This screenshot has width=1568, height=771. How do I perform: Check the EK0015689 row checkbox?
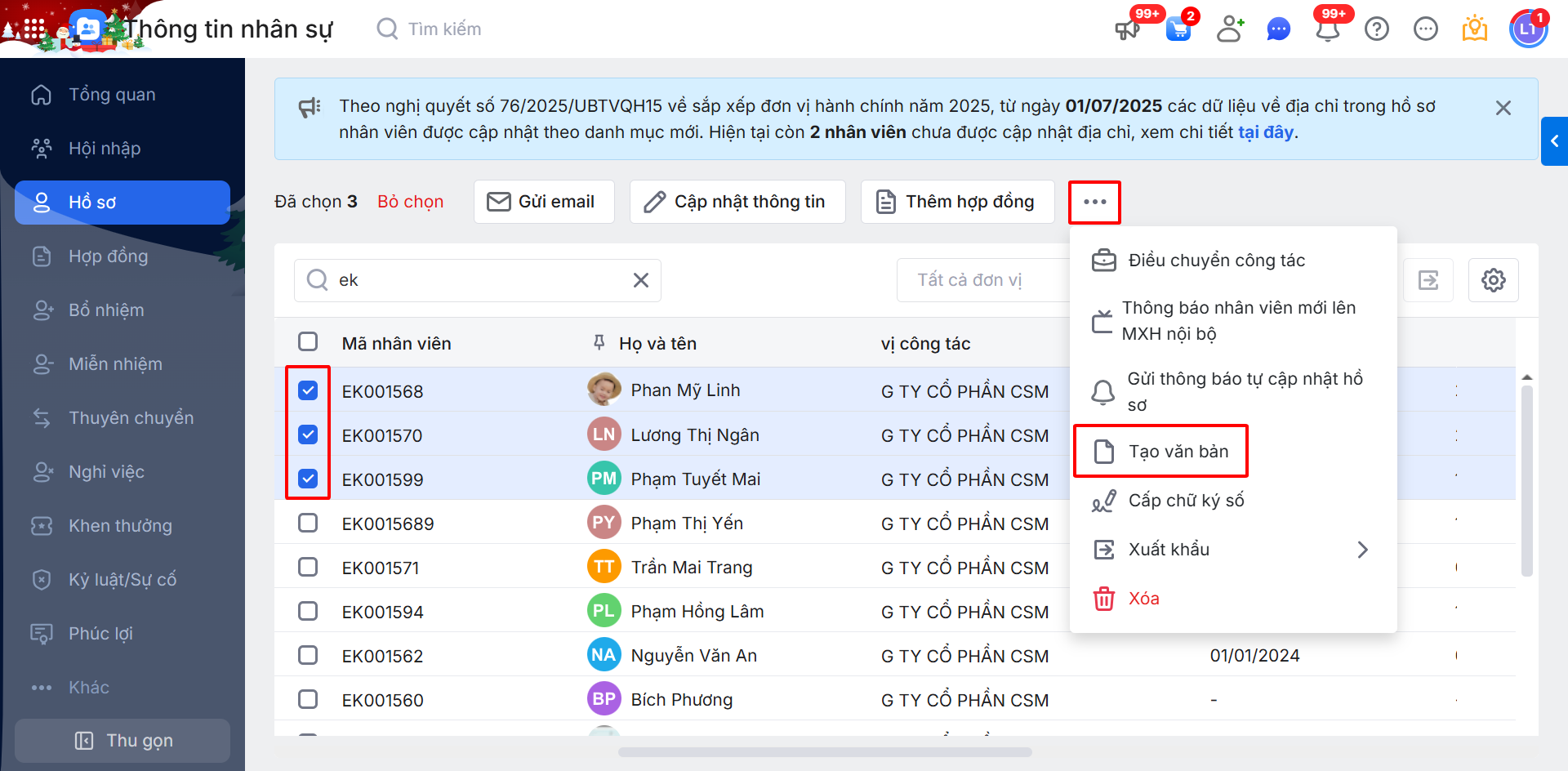(308, 523)
